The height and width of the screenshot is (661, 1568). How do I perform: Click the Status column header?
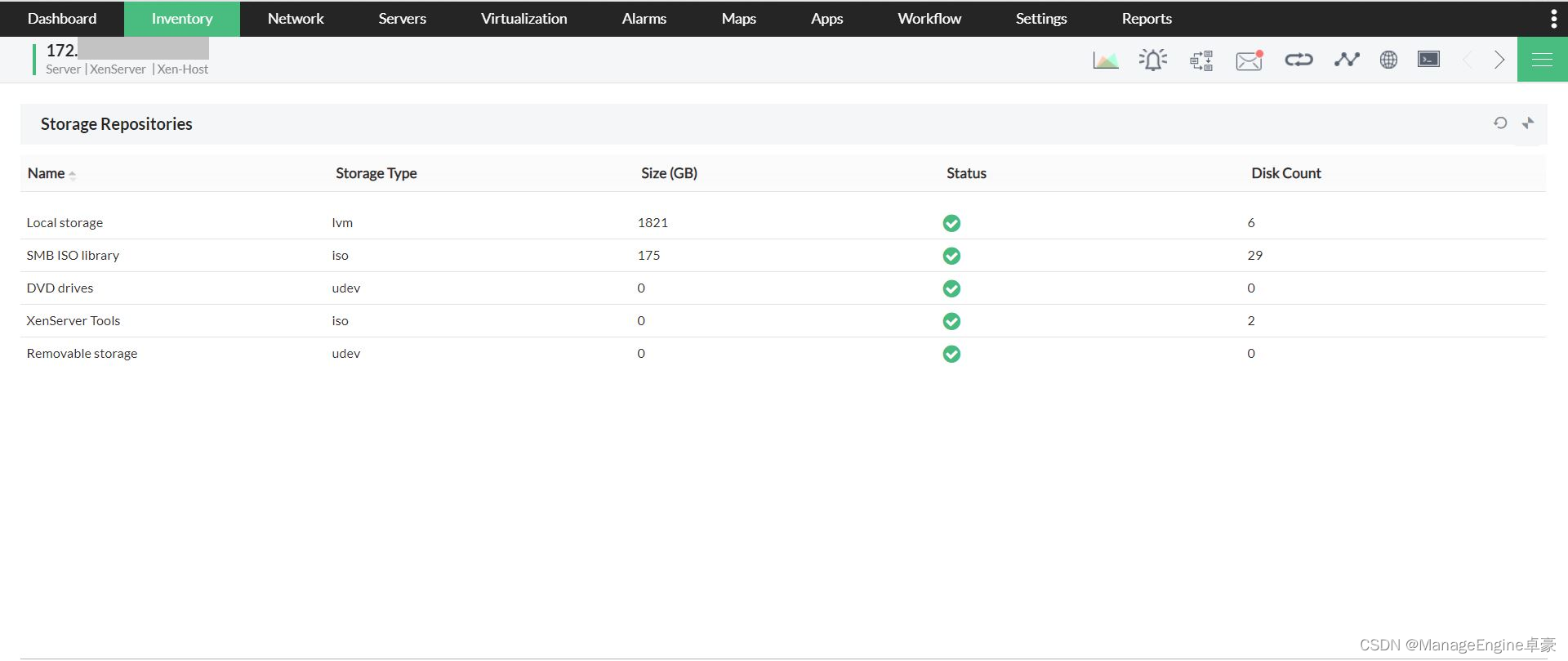967,173
